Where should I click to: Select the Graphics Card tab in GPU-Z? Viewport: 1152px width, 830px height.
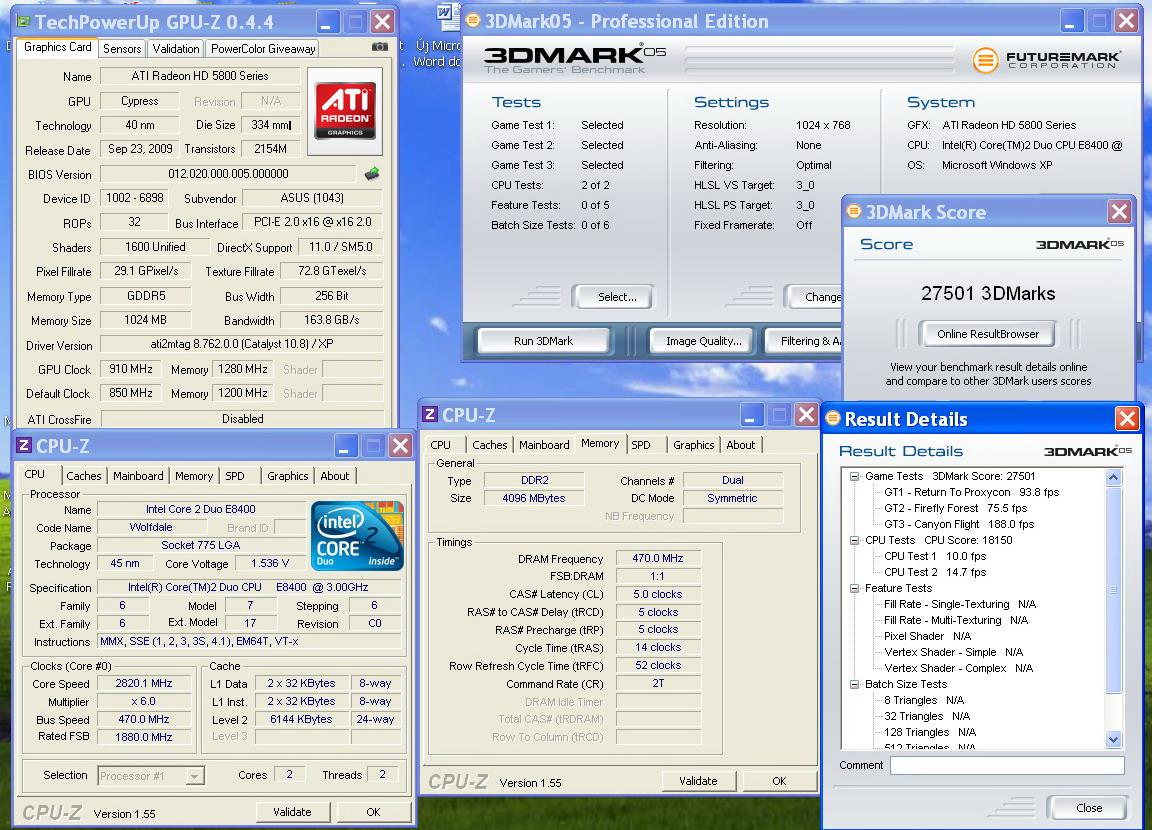pos(57,47)
